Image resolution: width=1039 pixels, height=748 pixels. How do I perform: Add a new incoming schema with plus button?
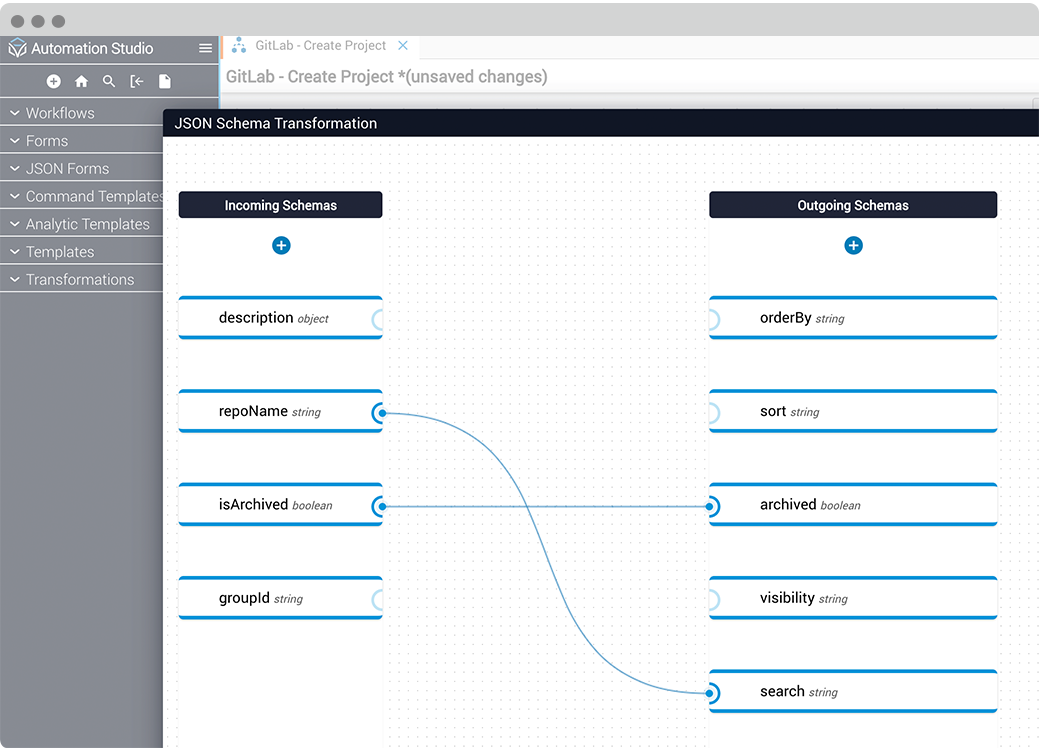point(281,245)
